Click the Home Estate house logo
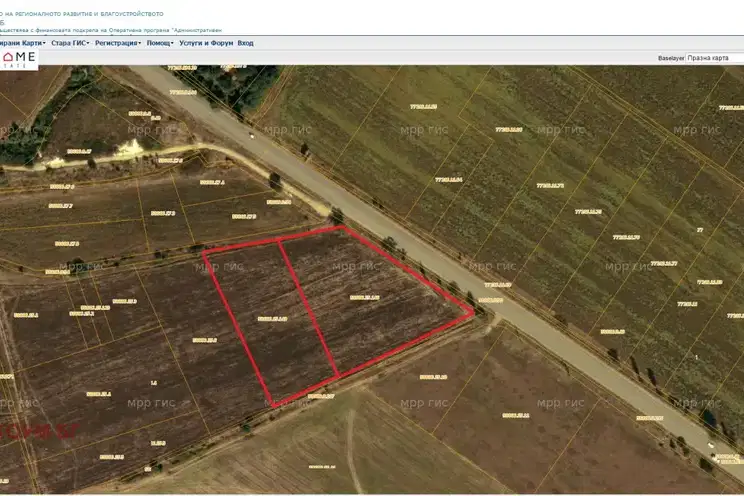744x496 pixels. click(x=19, y=59)
